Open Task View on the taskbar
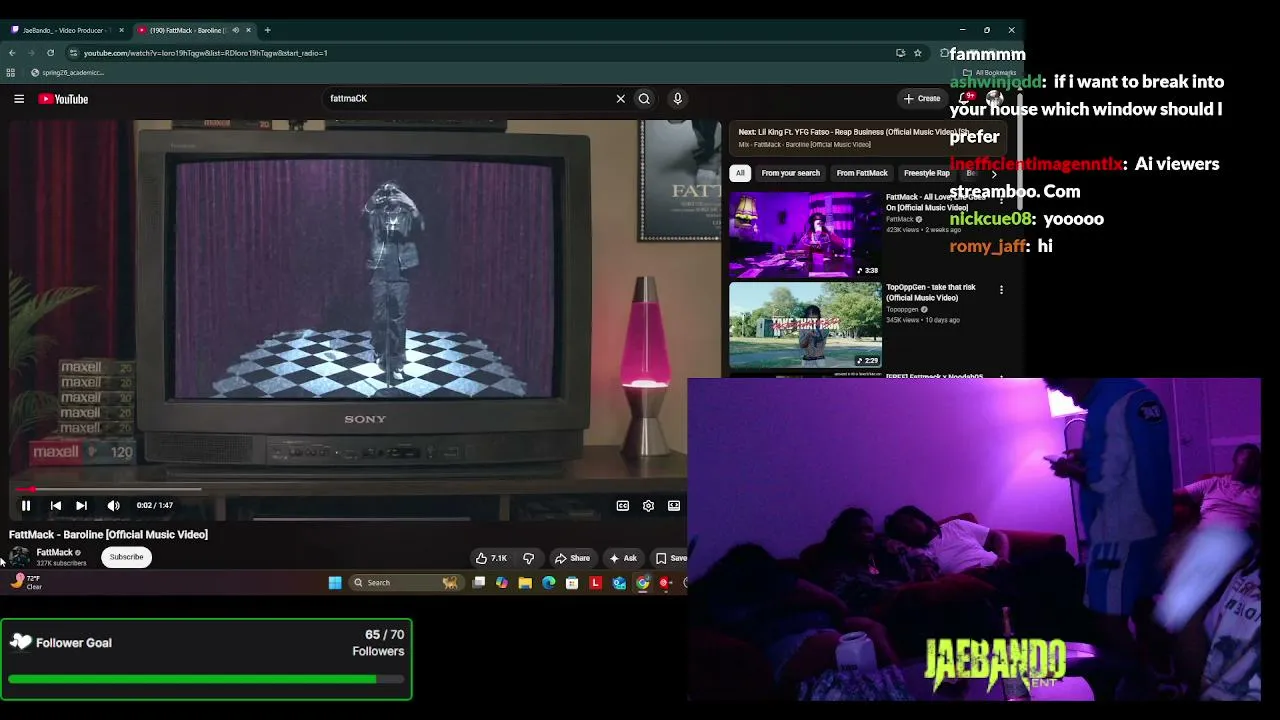The width and height of the screenshot is (1280, 720). point(479,583)
